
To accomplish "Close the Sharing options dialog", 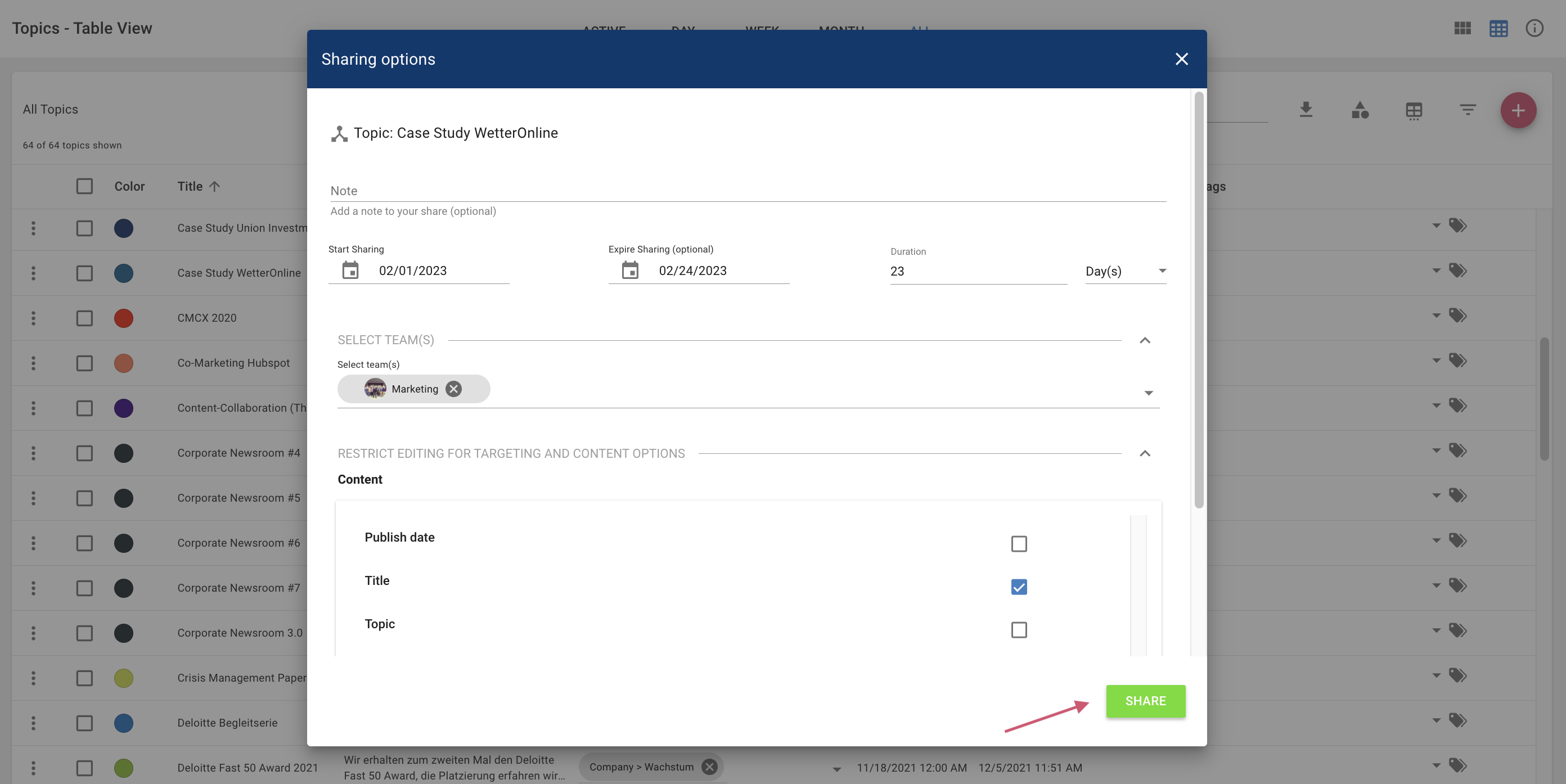I will tap(1181, 59).
